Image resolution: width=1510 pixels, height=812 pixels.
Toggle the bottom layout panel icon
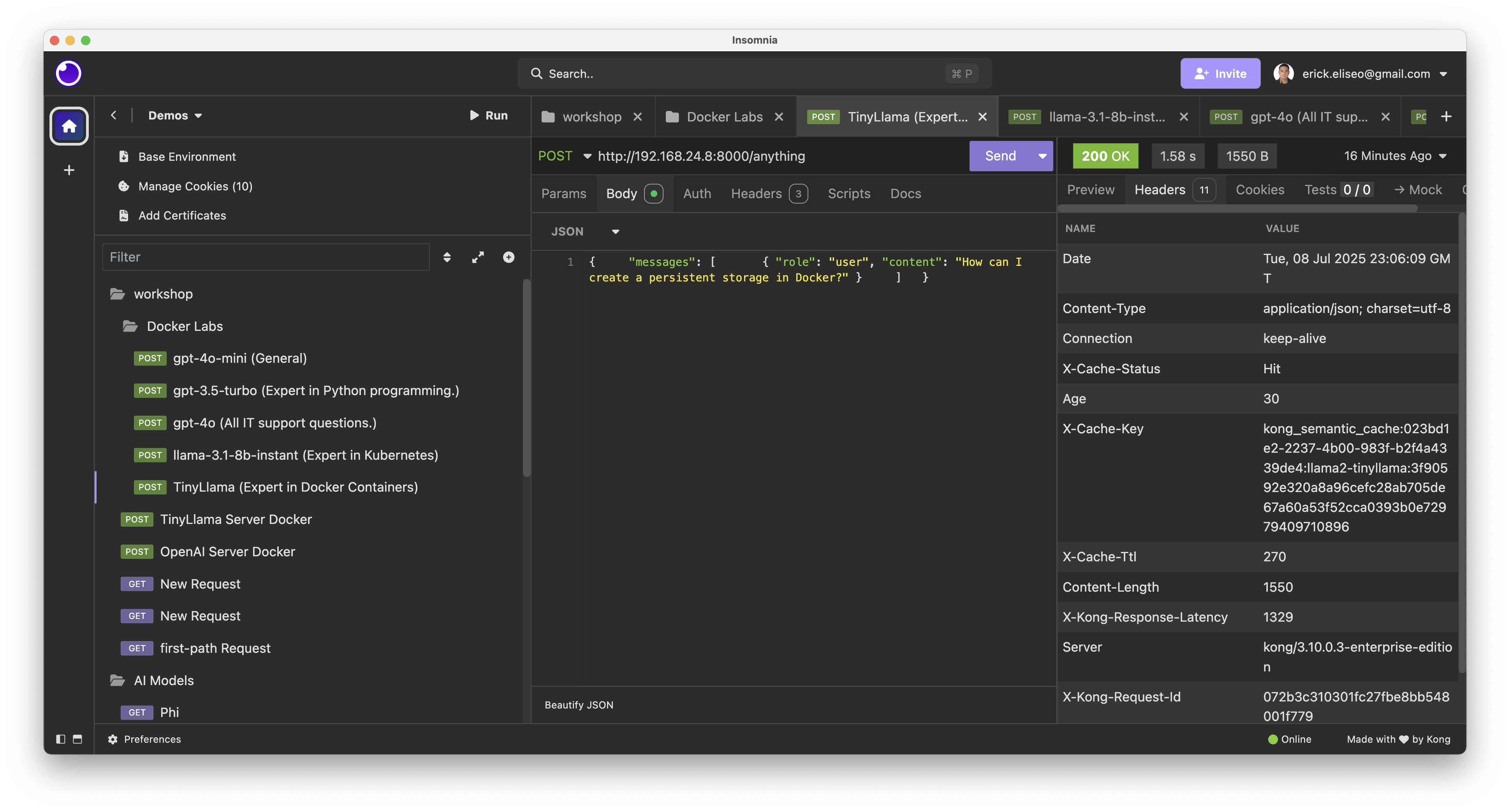(77, 739)
